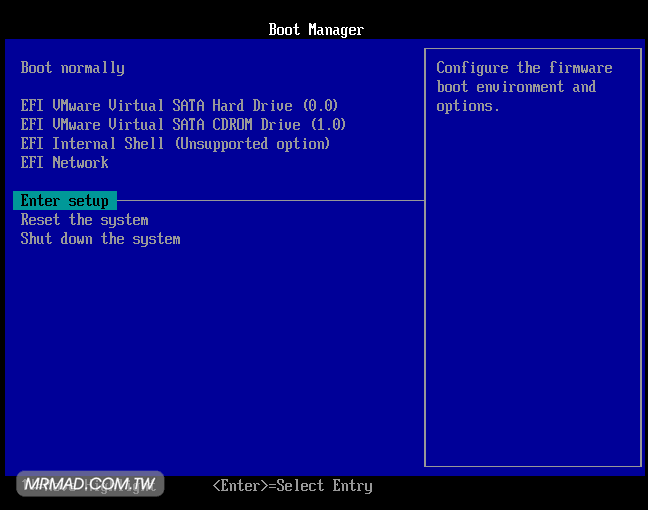This screenshot has height=510, width=648.
Task: Open the highlighted Enter setup entry
Action: pyautogui.click(x=65, y=201)
